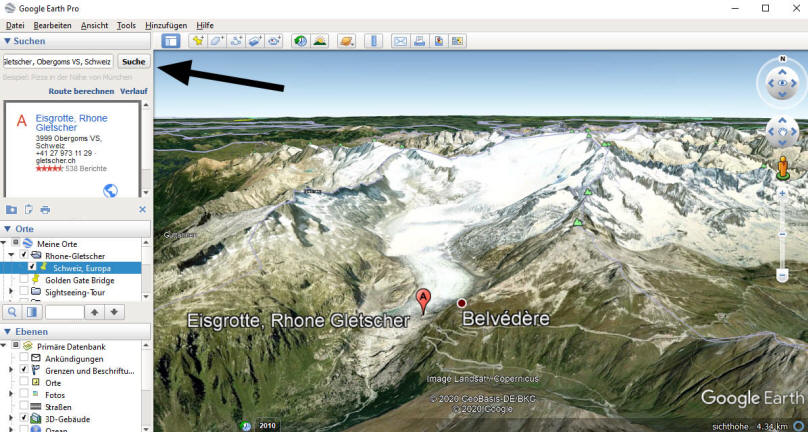
Task: Clear search results with the blue X
Action: click(x=143, y=209)
